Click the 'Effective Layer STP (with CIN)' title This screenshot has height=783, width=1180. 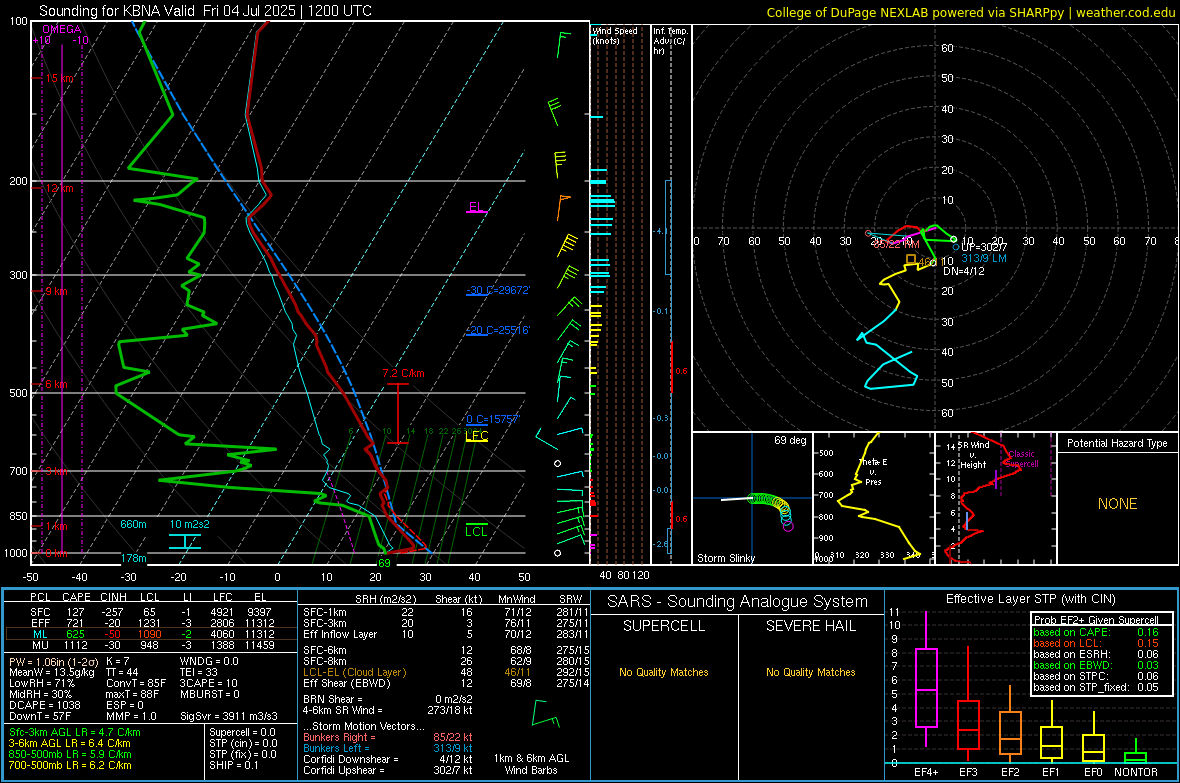(x=1031, y=599)
